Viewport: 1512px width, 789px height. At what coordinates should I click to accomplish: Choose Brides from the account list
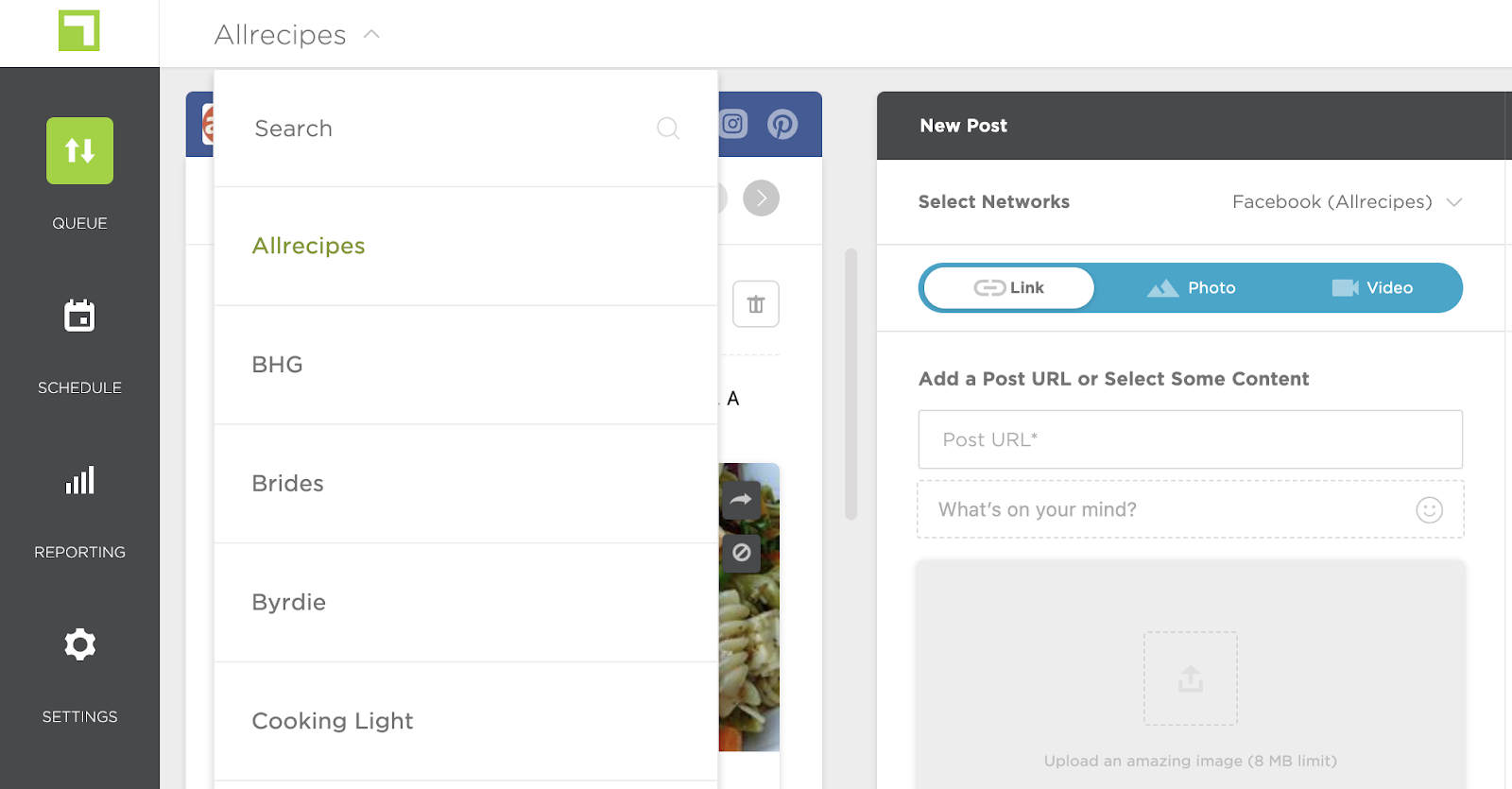click(466, 484)
